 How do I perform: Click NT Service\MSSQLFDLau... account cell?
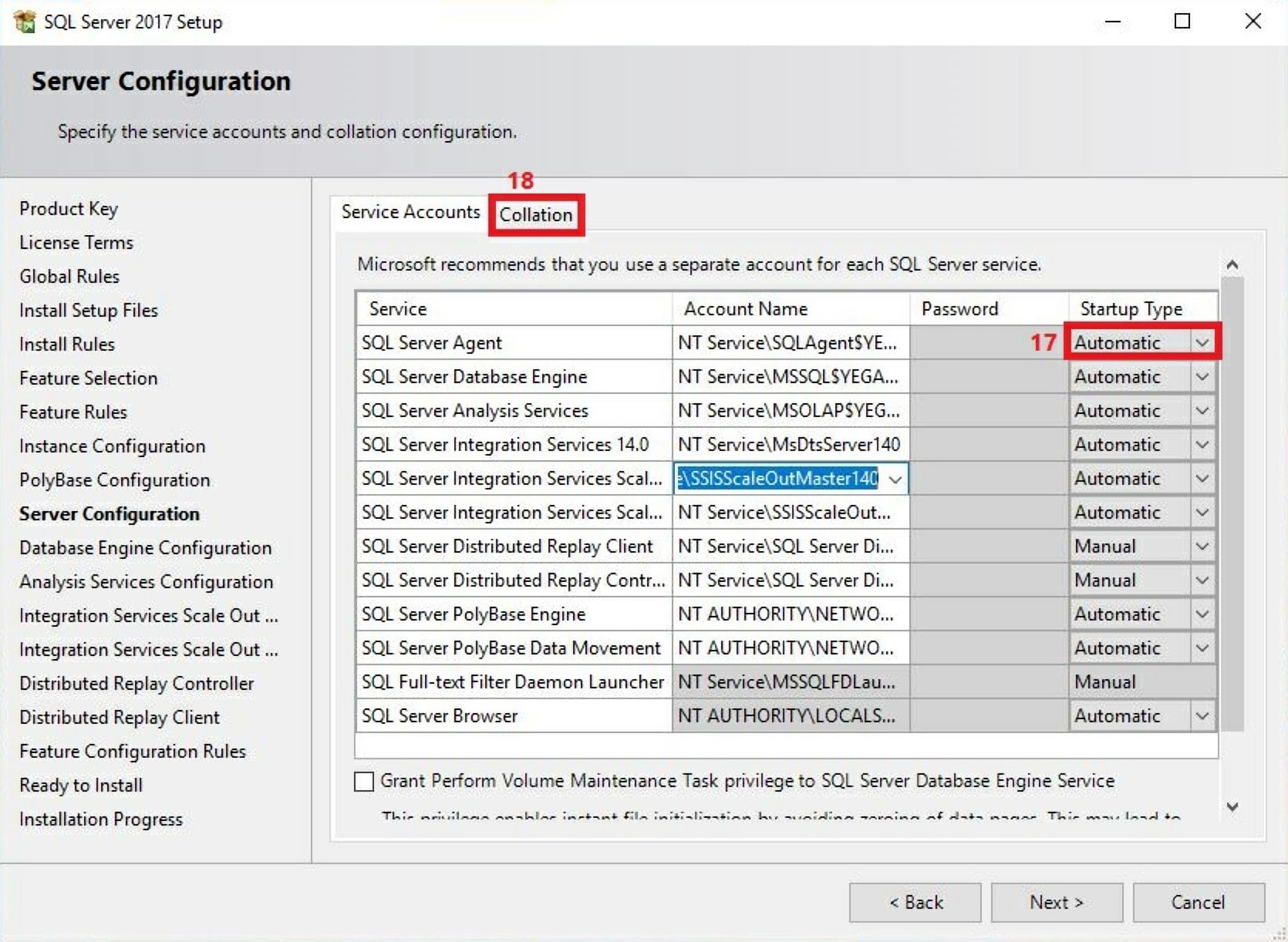[791, 682]
